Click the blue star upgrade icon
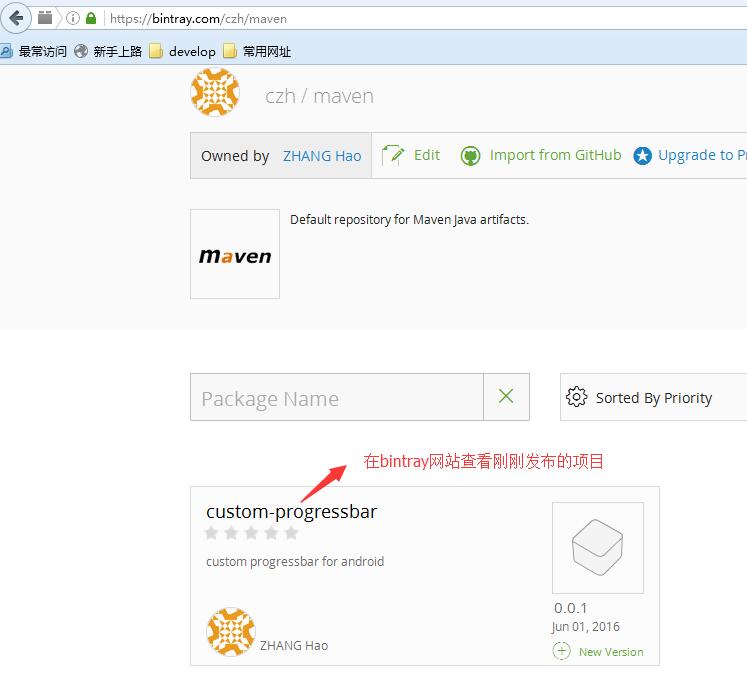The width and height of the screenshot is (747, 686). tap(642, 155)
